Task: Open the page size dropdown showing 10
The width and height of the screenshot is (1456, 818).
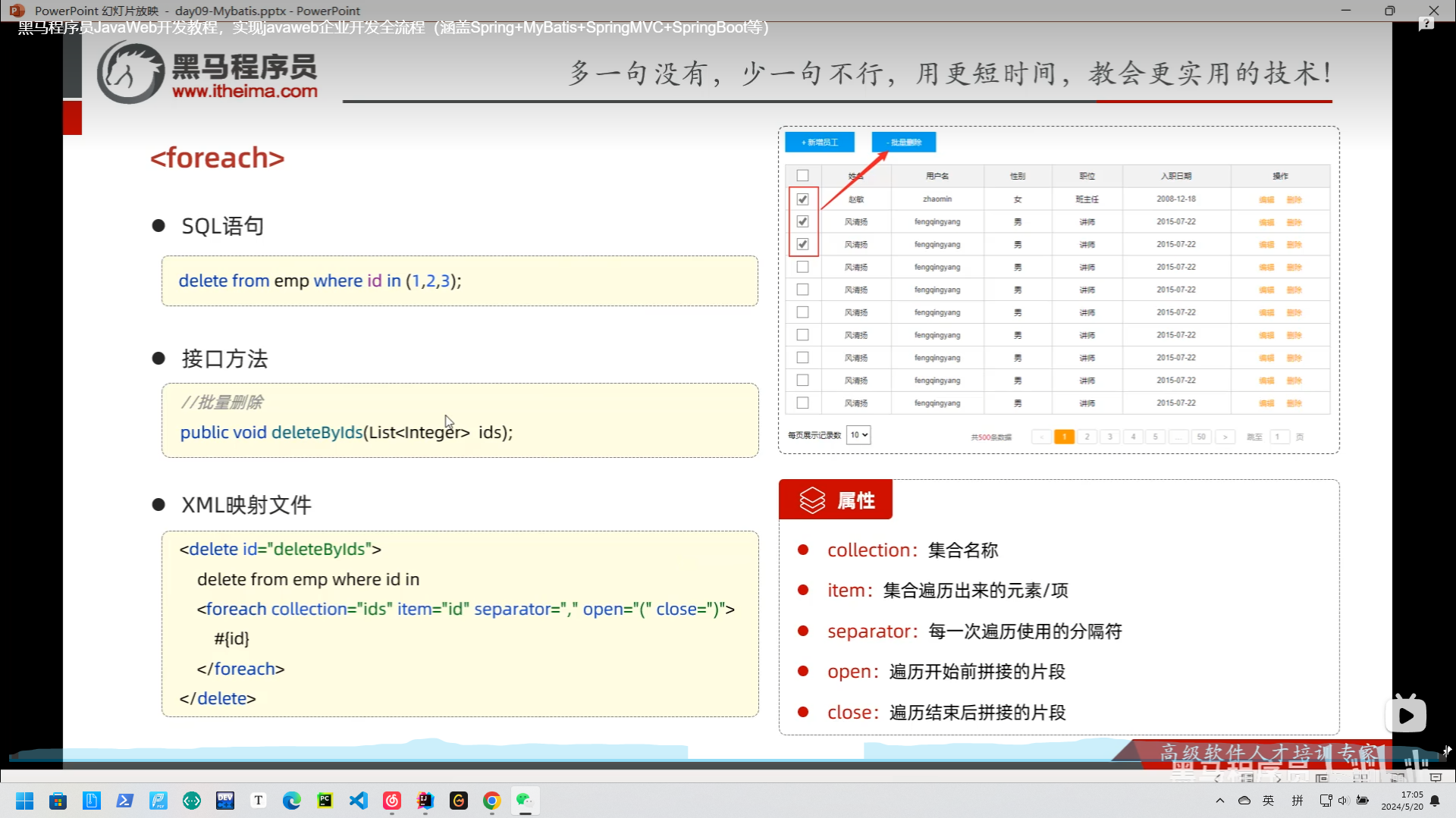Action: tap(858, 435)
